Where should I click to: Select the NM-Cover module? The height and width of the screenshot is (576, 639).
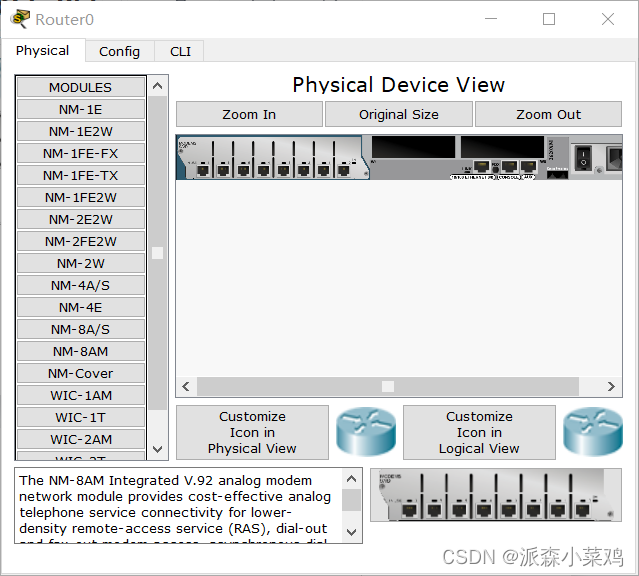point(81,373)
